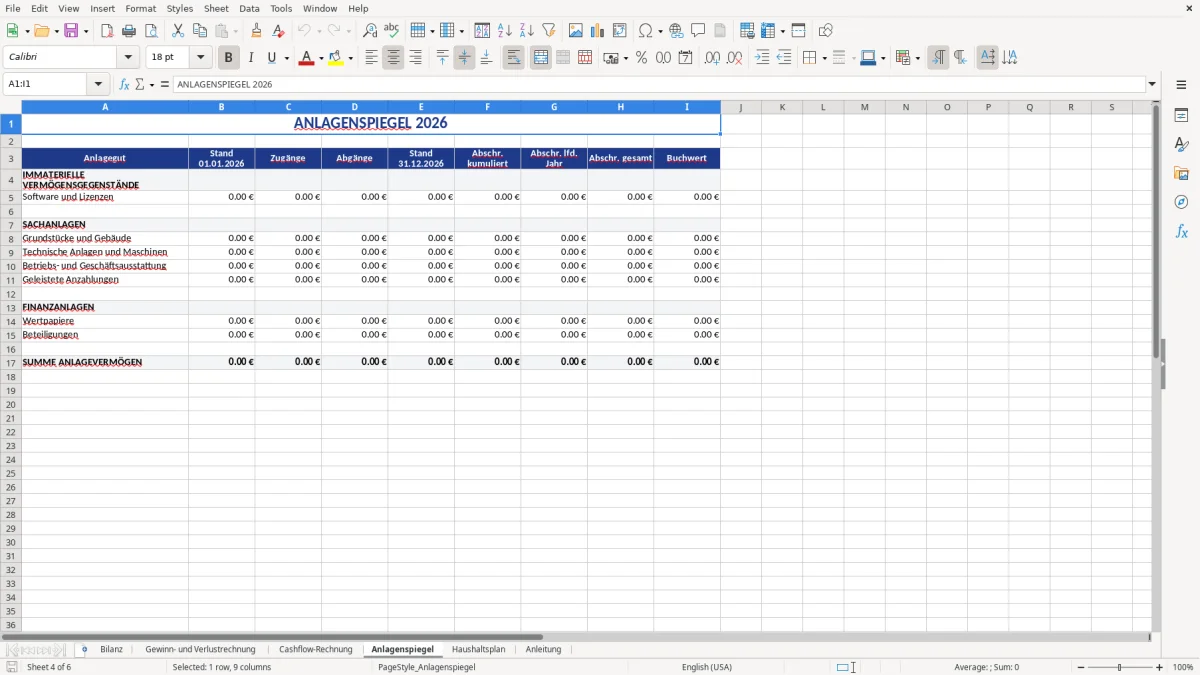
Task: Sort data ascending
Action: click(x=503, y=29)
